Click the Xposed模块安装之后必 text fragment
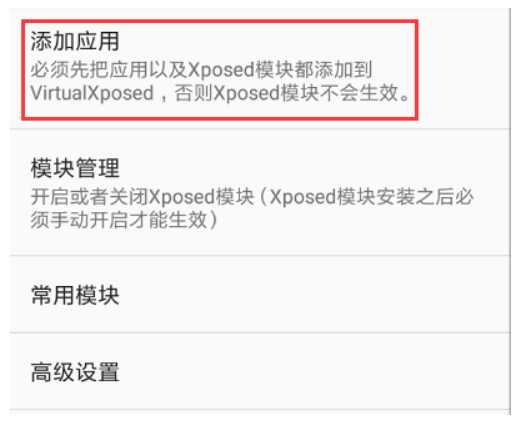 point(371,197)
